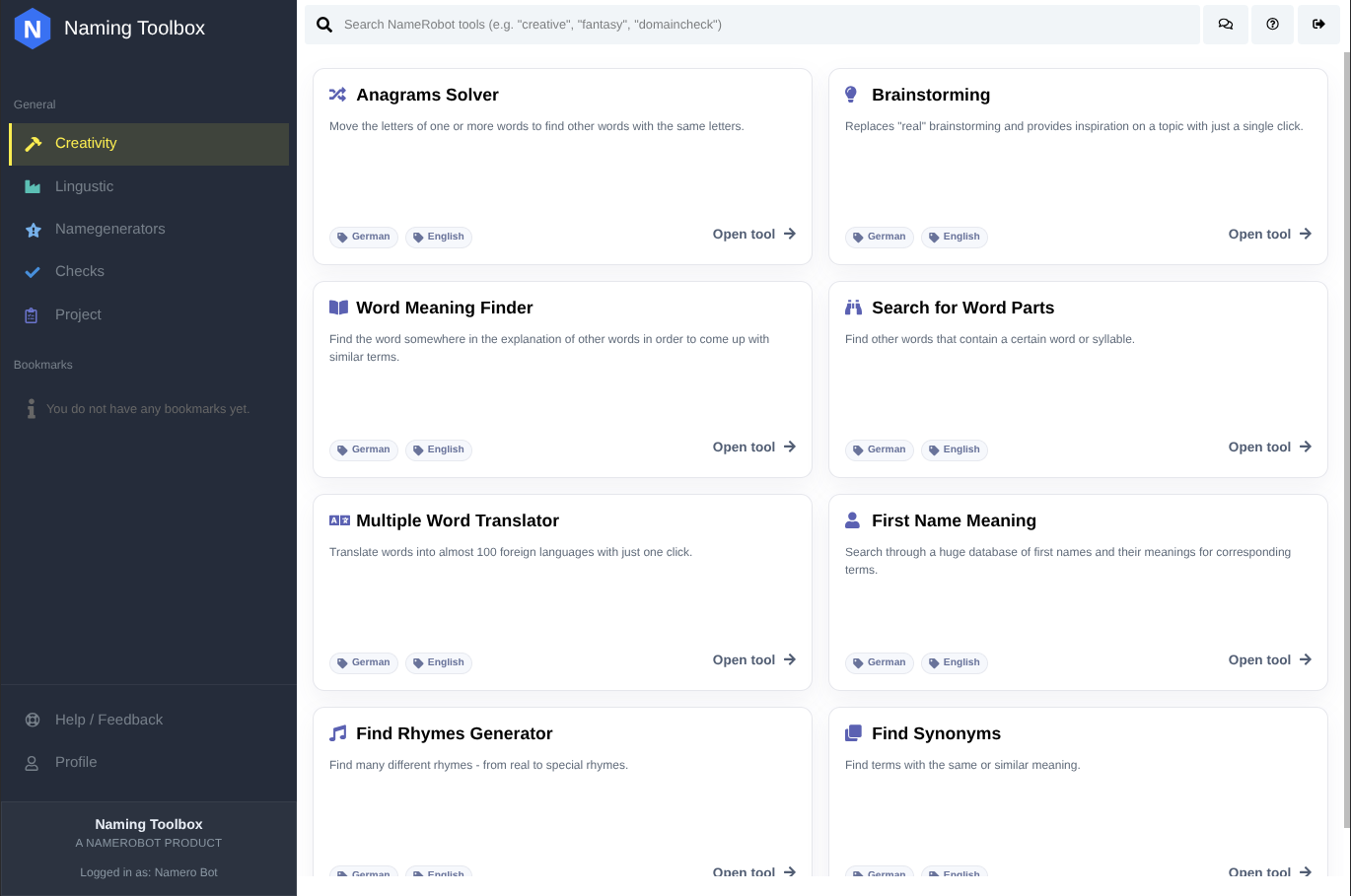This screenshot has height=896, width=1351.
Task: Open the Checks sidebar item
Action: coord(79,271)
